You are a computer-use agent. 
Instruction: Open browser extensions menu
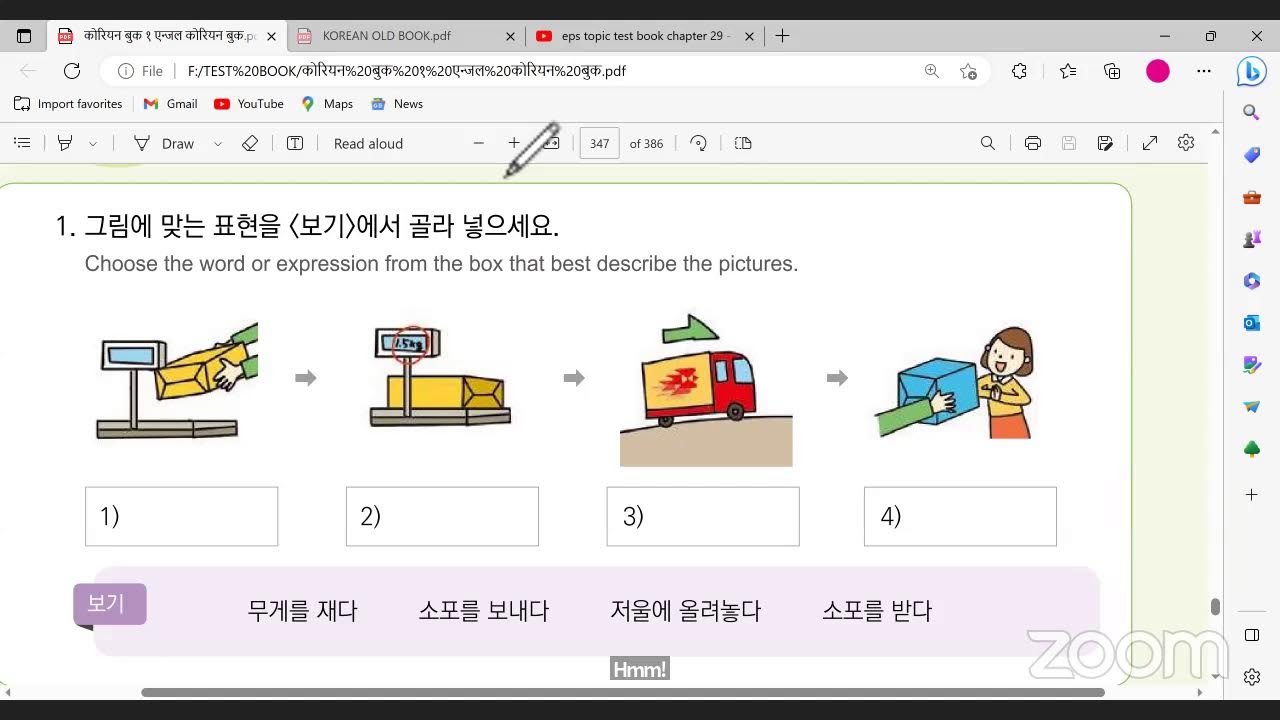coord(1020,71)
